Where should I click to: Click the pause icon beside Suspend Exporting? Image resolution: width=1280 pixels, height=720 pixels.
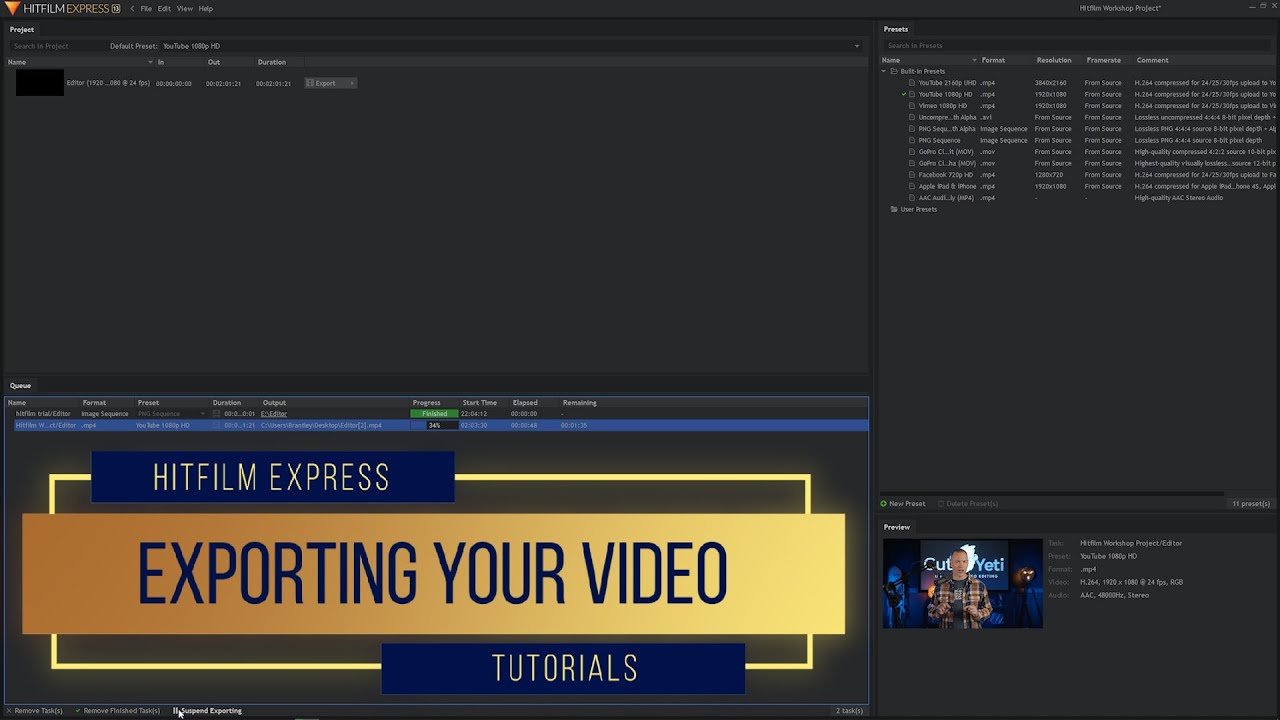coord(176,711)
